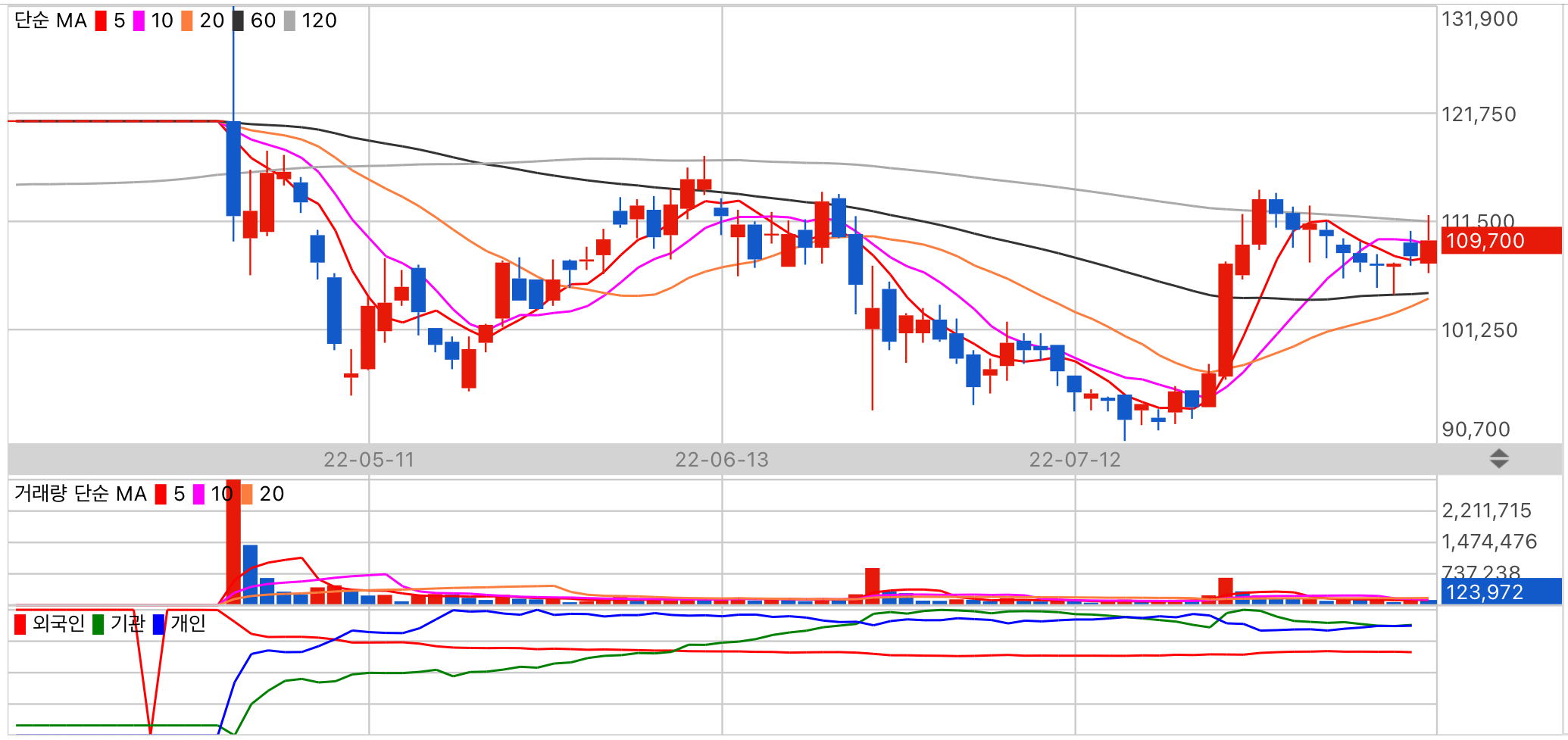Screen dimensions: 1568x740
Task: Click the 101,250 price axis label
Action: [1479, 330]
